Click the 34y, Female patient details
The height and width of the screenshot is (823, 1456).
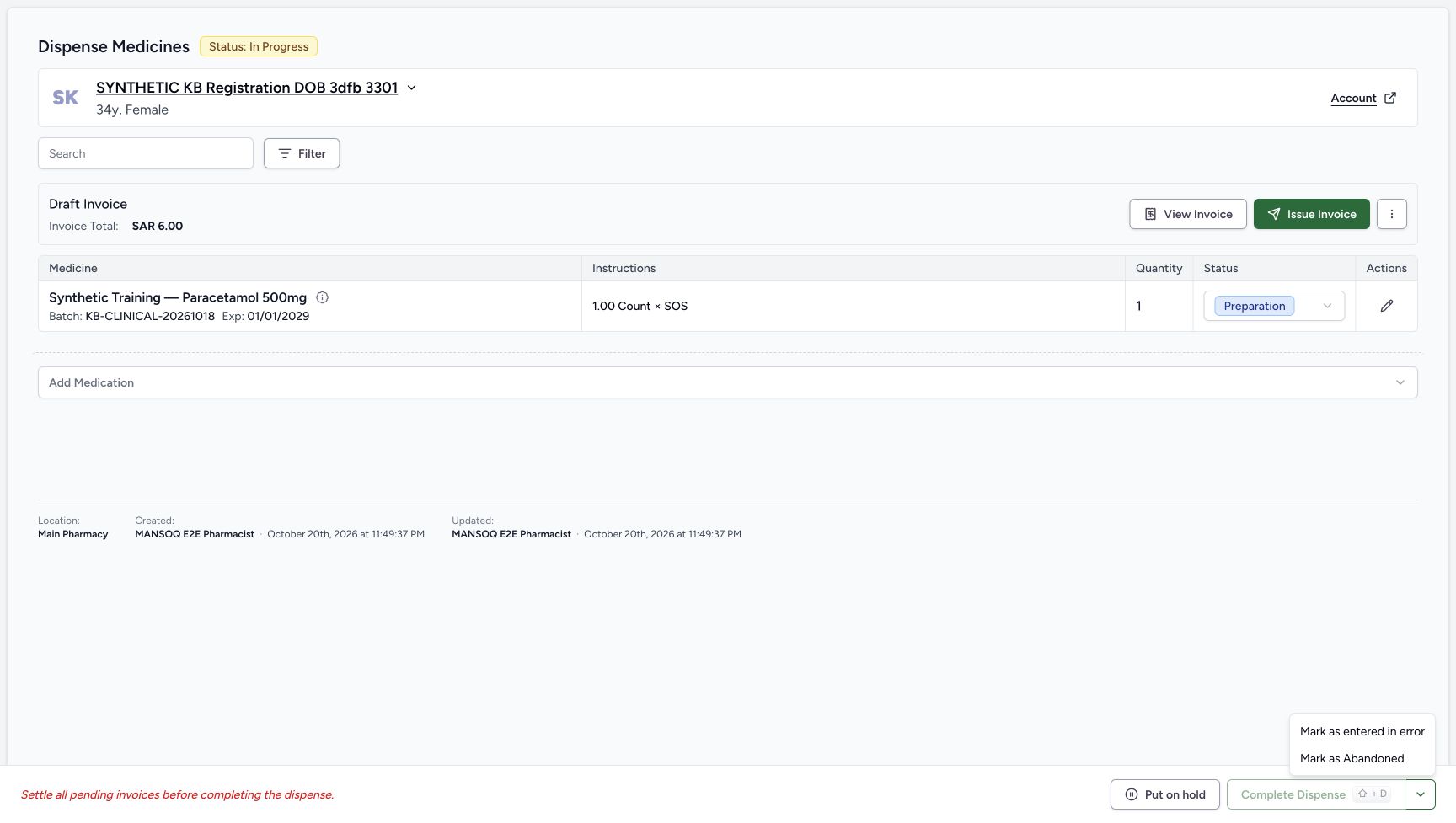[x=132, y=110]
